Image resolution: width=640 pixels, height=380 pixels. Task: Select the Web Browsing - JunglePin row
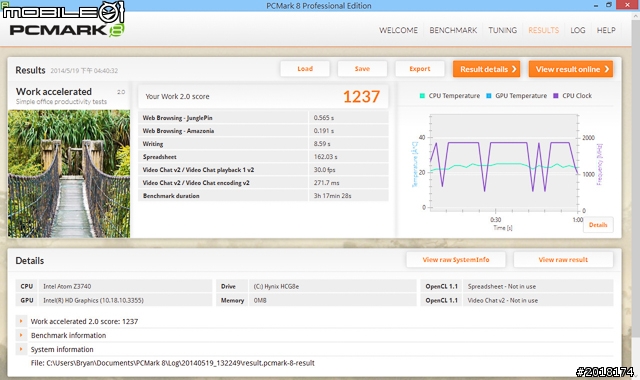pos(263,118)
